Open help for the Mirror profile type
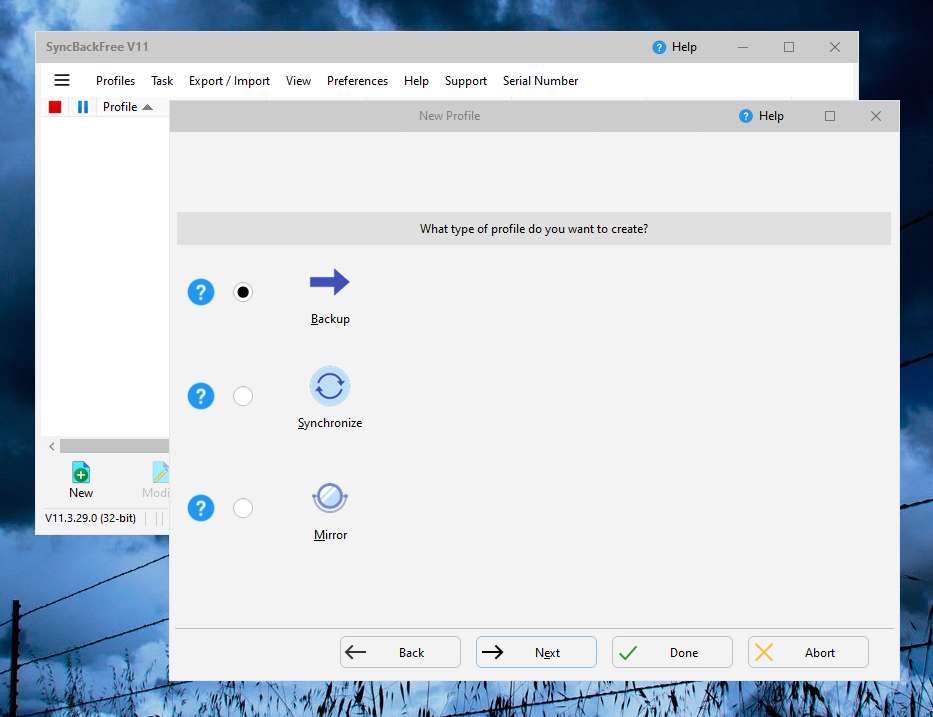 pyautogui.click(x=201, y=508)
